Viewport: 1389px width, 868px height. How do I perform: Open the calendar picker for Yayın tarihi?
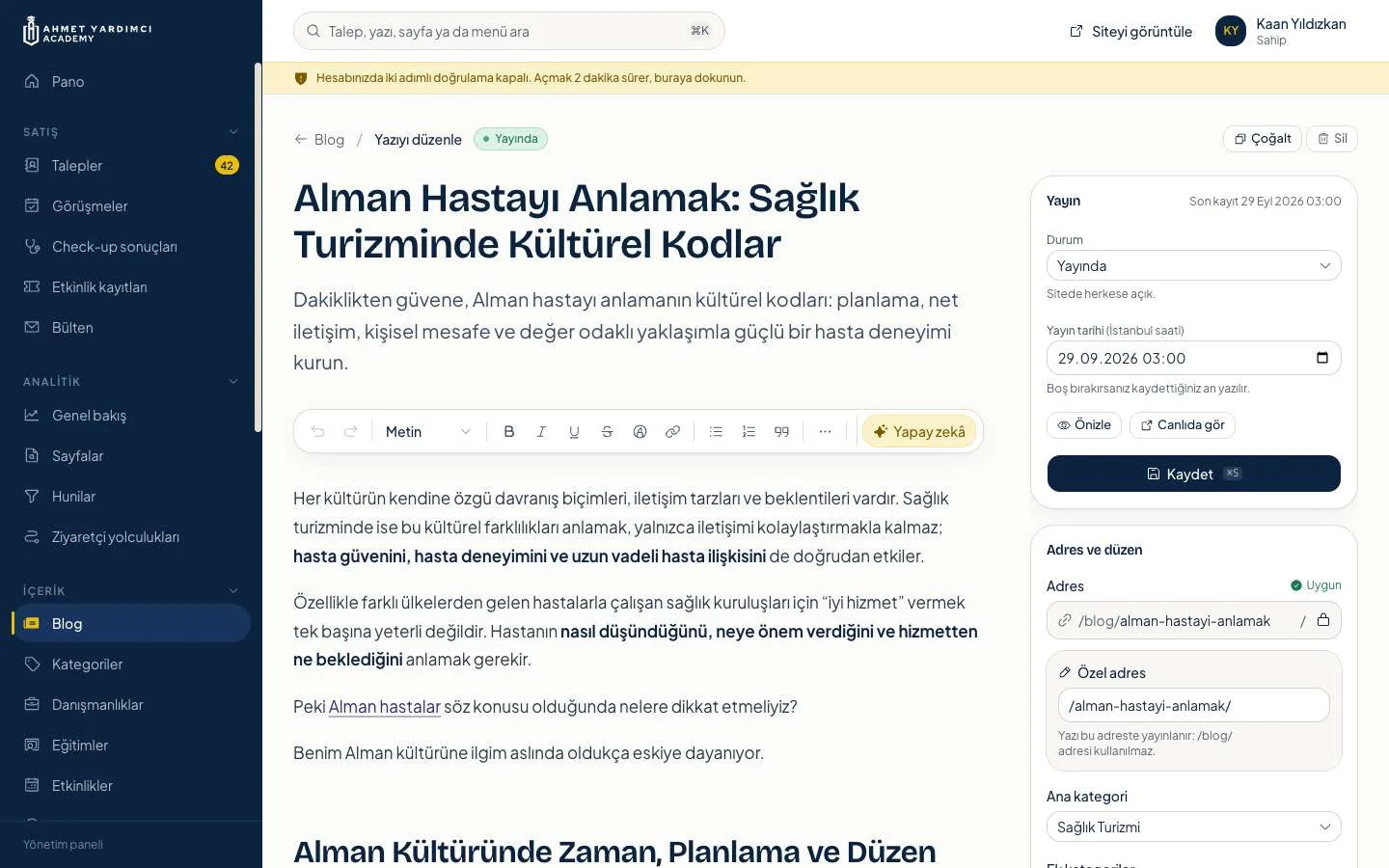pyautogui.click(x=1322, y=358)
